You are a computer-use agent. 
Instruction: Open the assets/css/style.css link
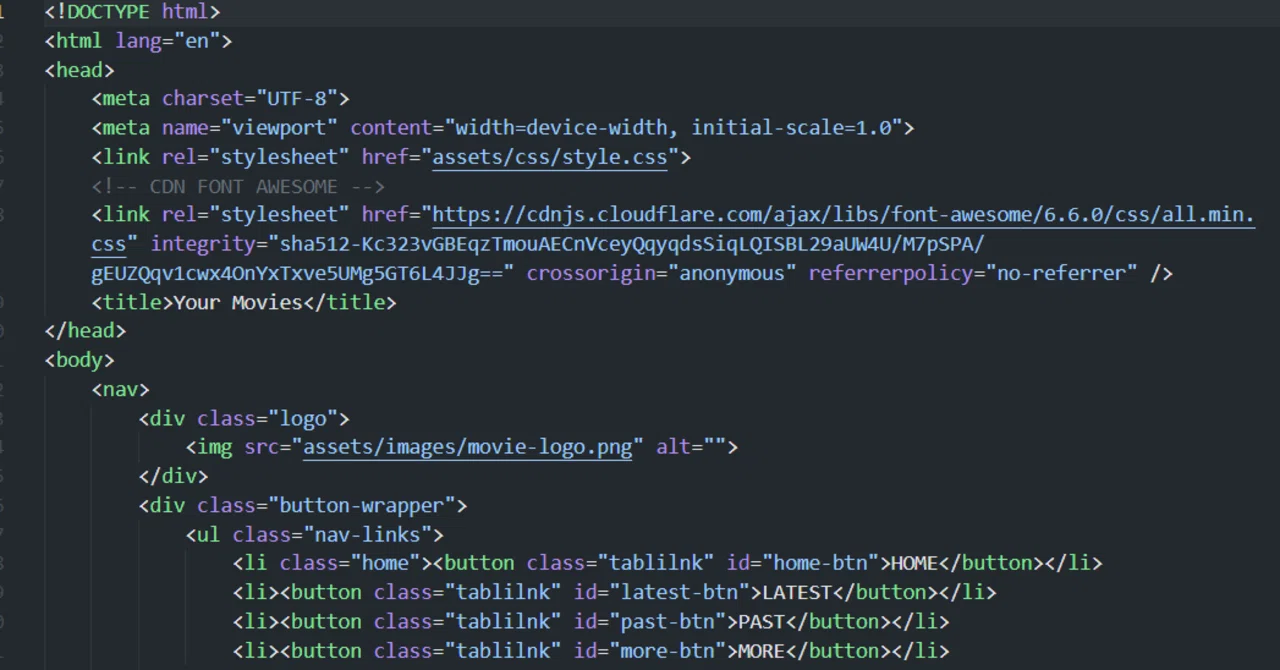click(x=549, y=157)
